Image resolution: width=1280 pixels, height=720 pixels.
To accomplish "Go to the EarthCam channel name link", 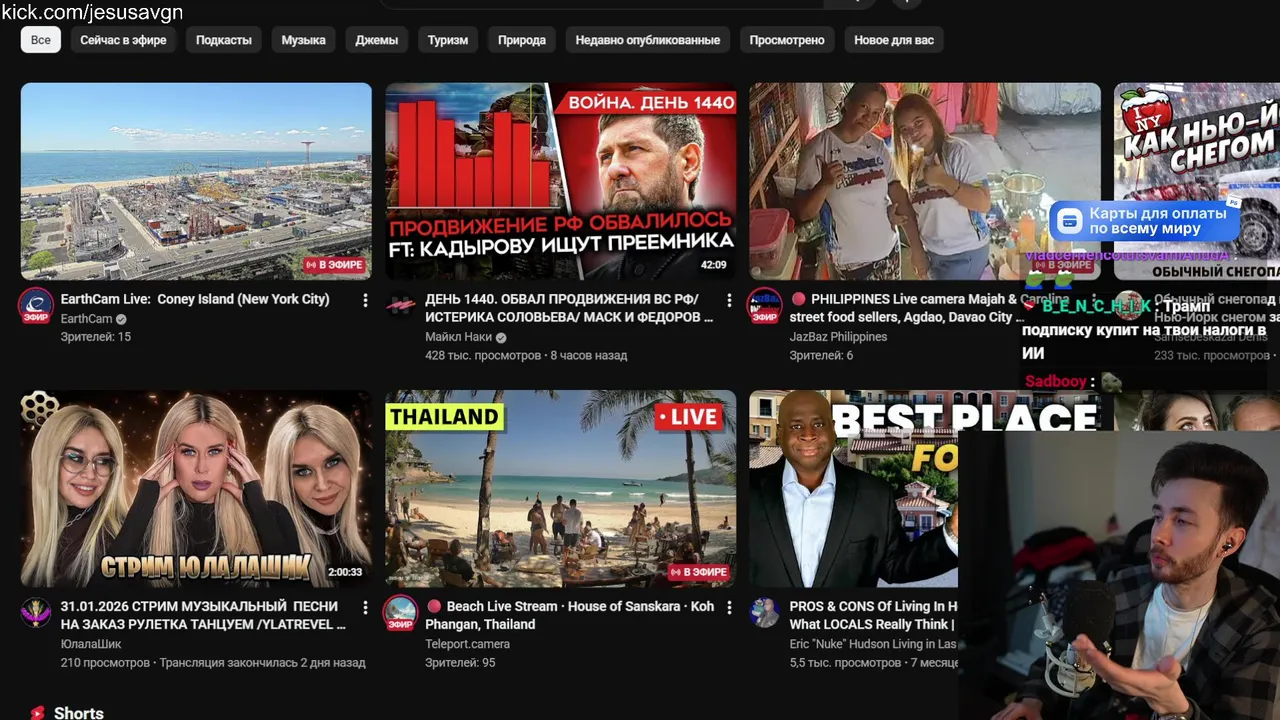I will click(x=86, y=319).
